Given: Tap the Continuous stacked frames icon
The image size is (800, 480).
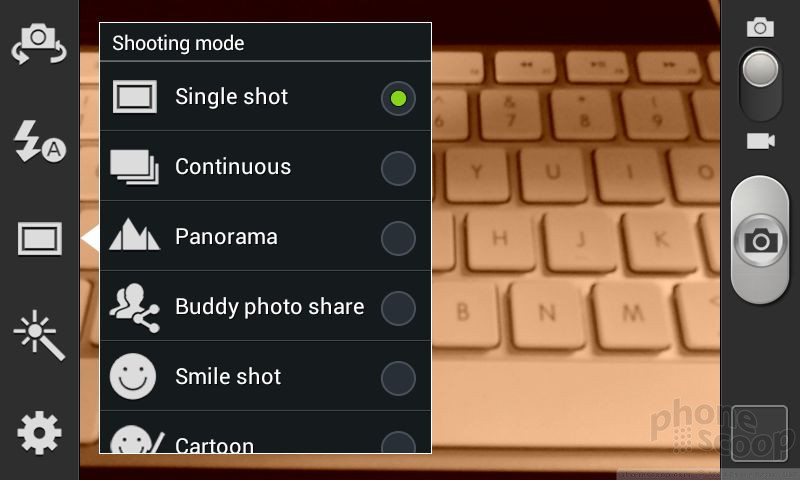Looking at the screenshot, I should click(134, 167).
